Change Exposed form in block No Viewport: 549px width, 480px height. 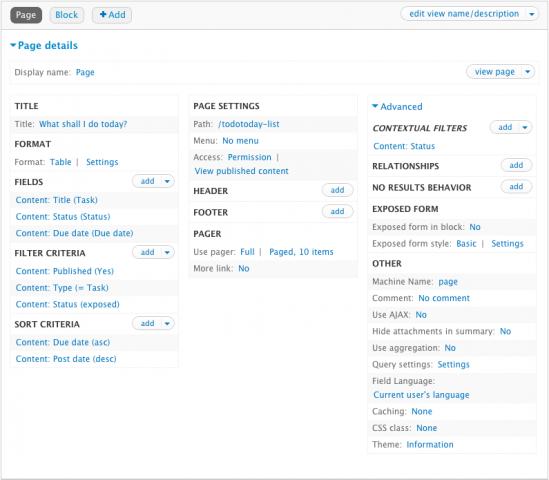tap(475, 227)
